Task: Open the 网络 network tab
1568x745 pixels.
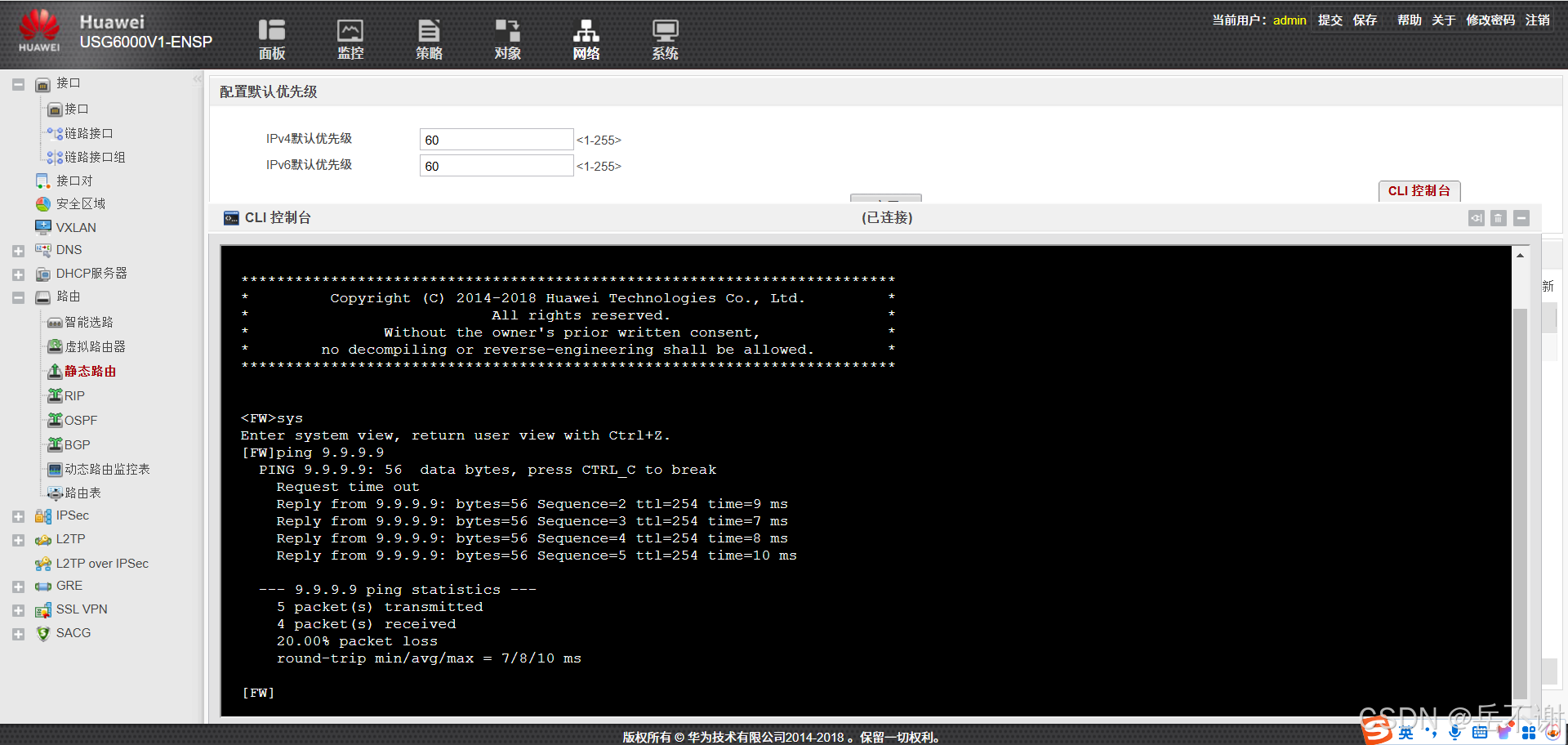Action: click(586, 39)
